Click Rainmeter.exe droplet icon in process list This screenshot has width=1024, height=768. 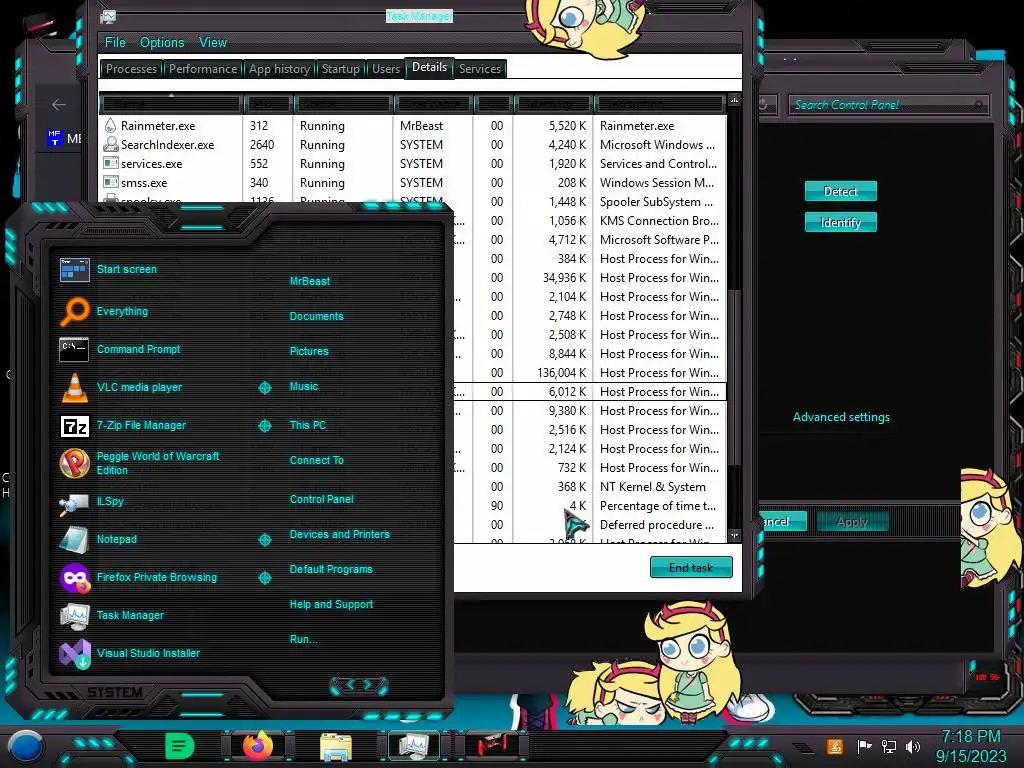110,125
